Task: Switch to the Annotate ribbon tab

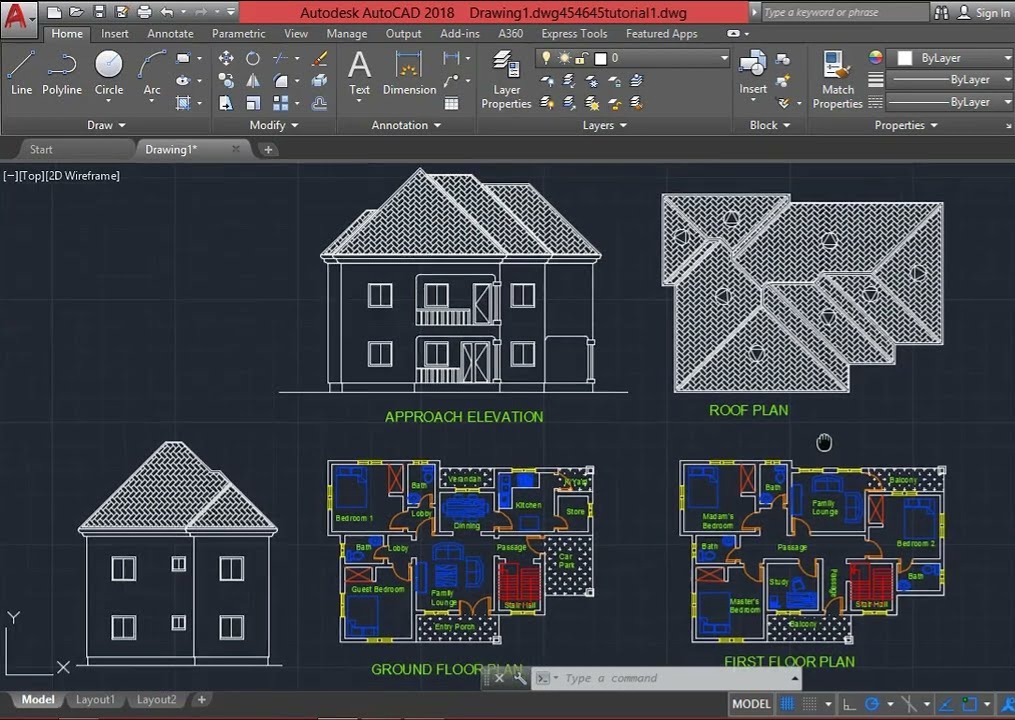Action: 170,33
